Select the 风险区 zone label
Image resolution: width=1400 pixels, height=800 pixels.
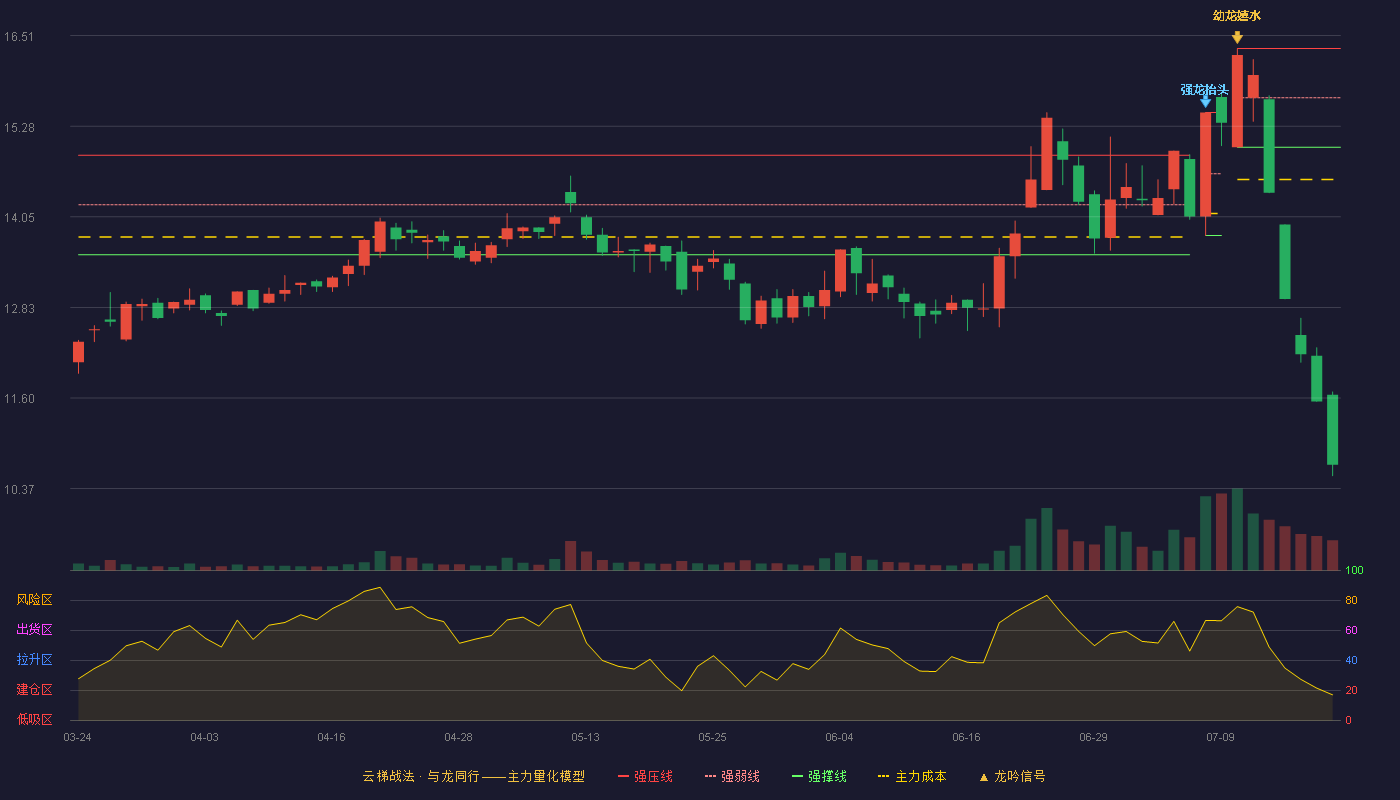point(35,600)
